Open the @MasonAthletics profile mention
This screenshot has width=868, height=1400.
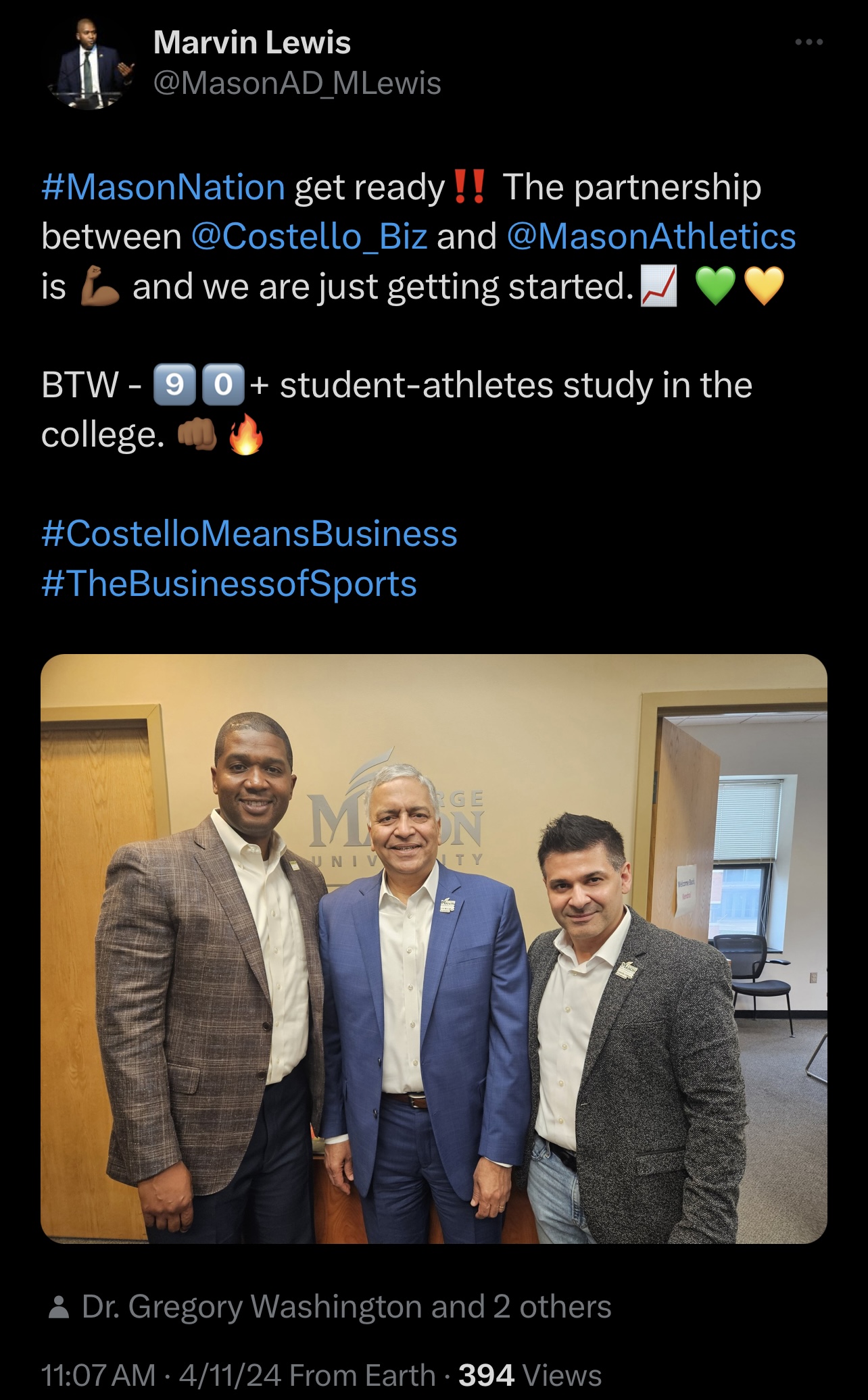(651, 236)
